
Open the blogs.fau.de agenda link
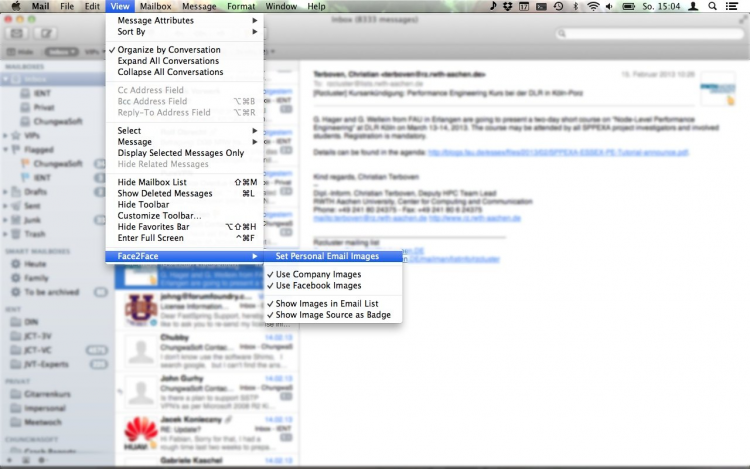point(558,153)
